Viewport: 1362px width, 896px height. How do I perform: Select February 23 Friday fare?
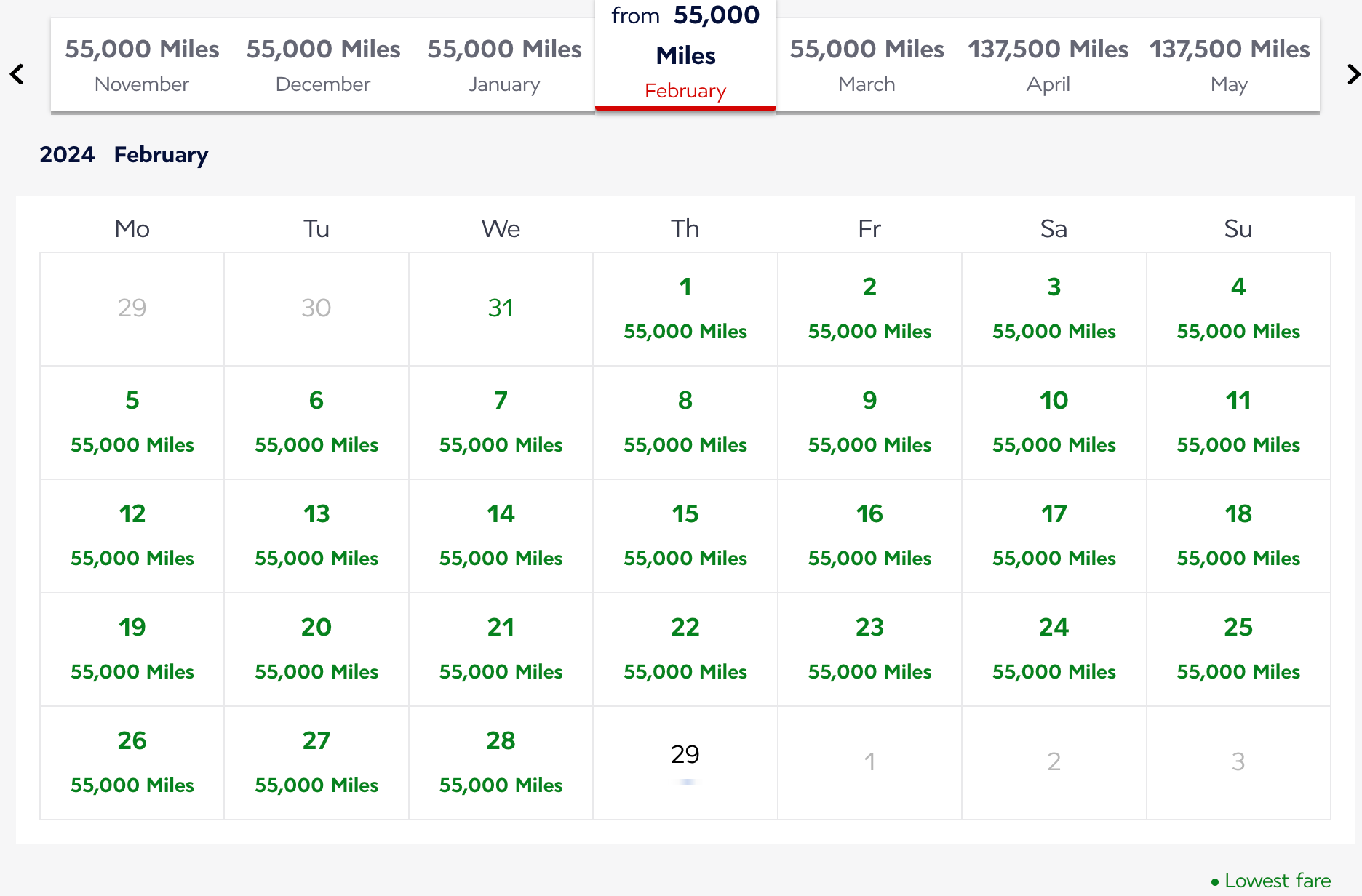[x=869, y=649]
